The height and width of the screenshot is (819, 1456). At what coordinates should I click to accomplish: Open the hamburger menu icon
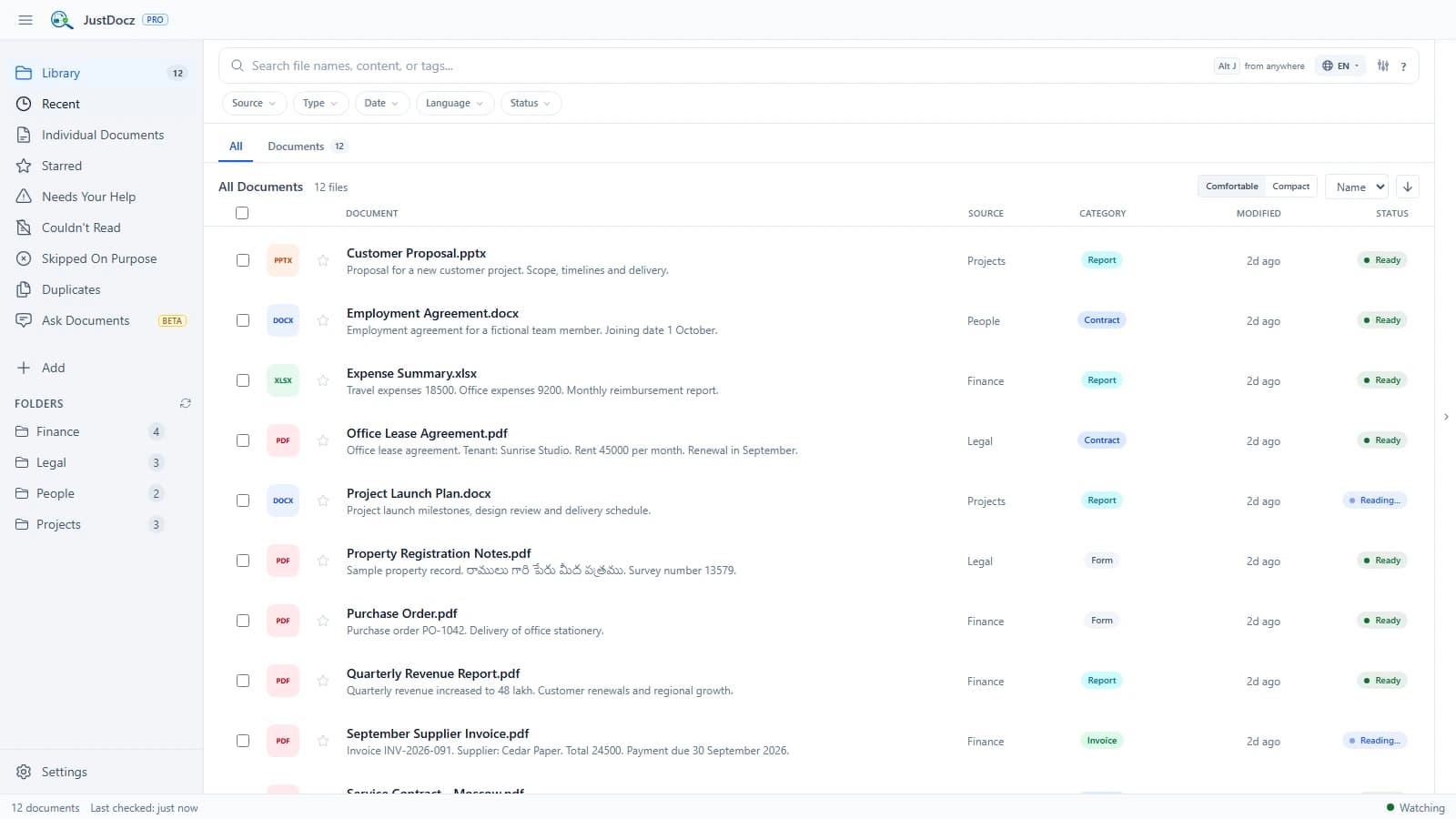pyautogui.click(x=25, y=19)
